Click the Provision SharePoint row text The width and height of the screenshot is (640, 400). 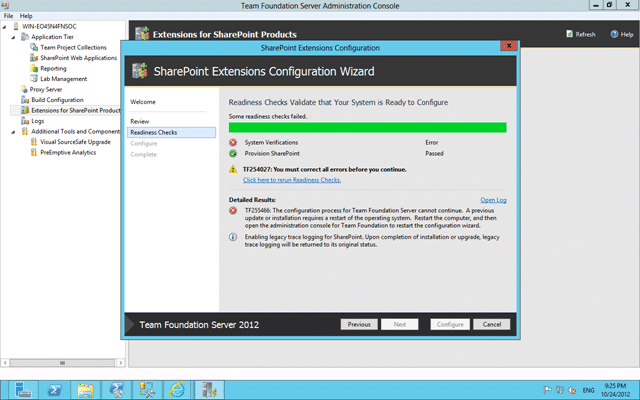[272, 153]
